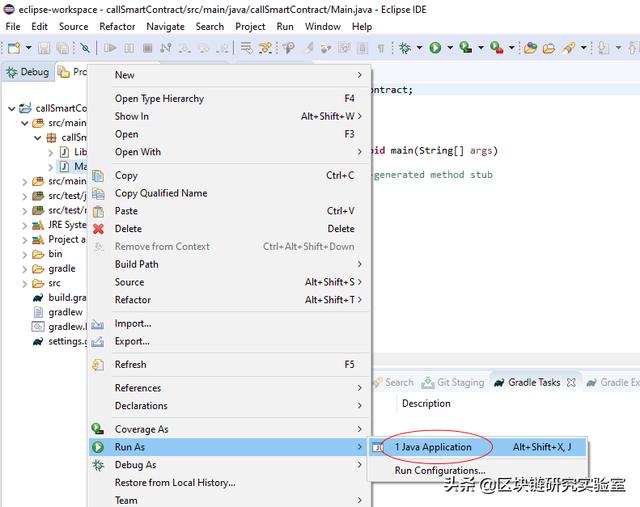Choose Copy Qualified Name menu entry
The height and width of the screenshot is (507, 640).
click(x=228, y=193)
